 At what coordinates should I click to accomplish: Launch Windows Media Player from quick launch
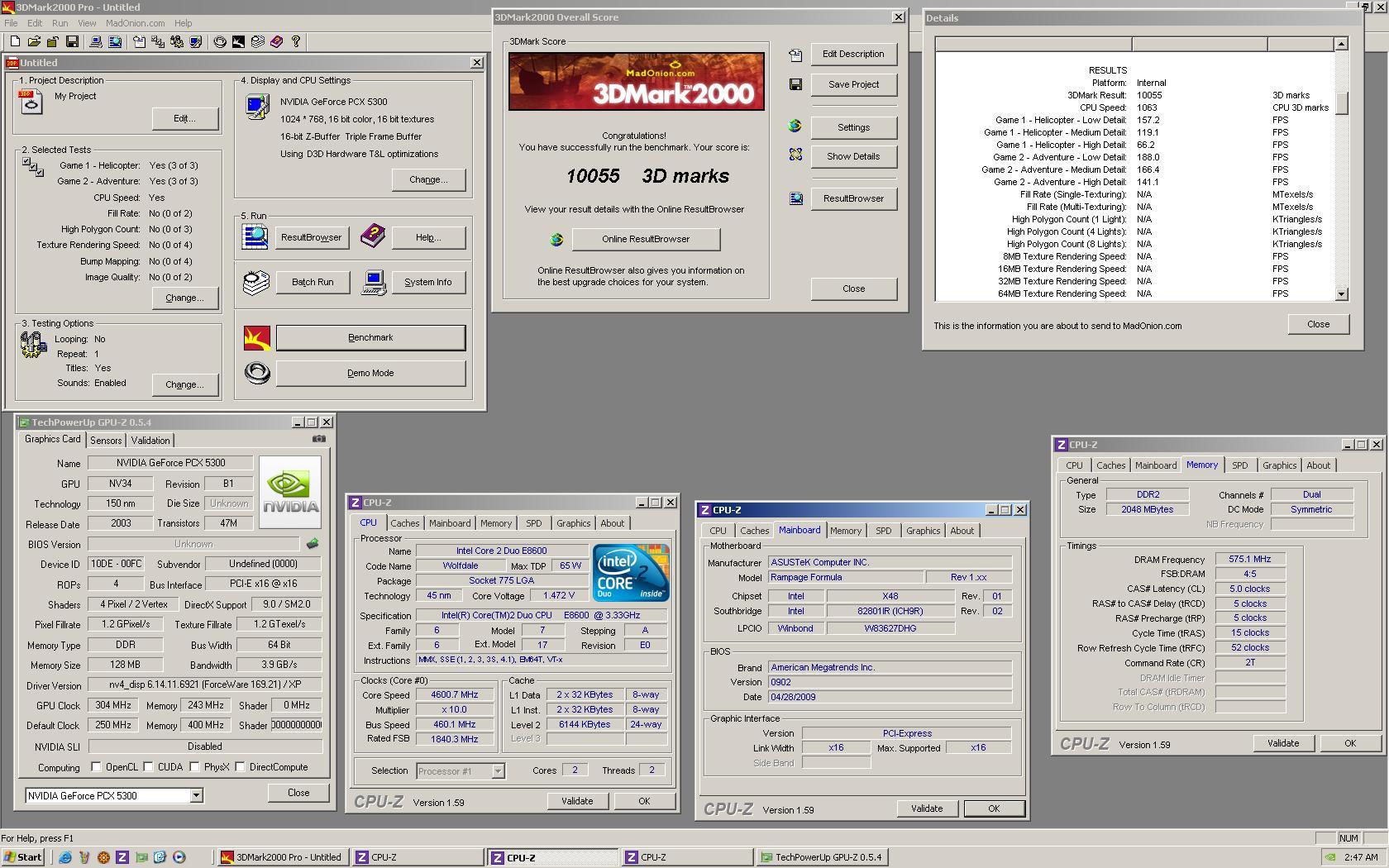tap(179, 857)
